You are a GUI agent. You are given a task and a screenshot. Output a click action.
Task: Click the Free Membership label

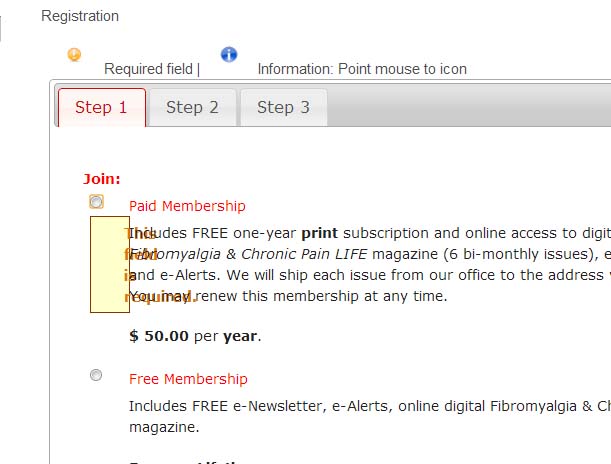[x=188, y=379]
